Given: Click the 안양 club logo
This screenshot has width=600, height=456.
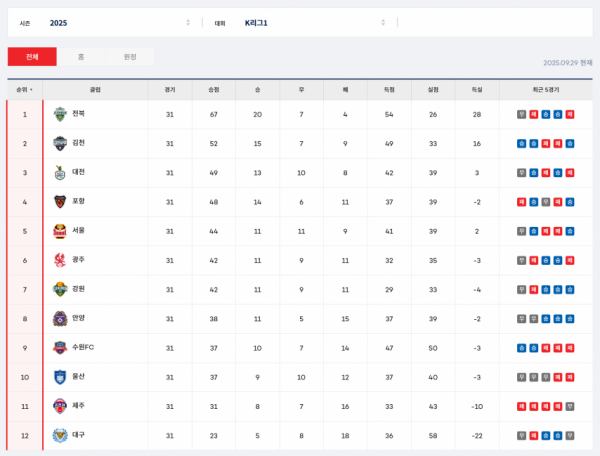Looking at the screenshot, I should pyautogui.click(x=60, y=319).
